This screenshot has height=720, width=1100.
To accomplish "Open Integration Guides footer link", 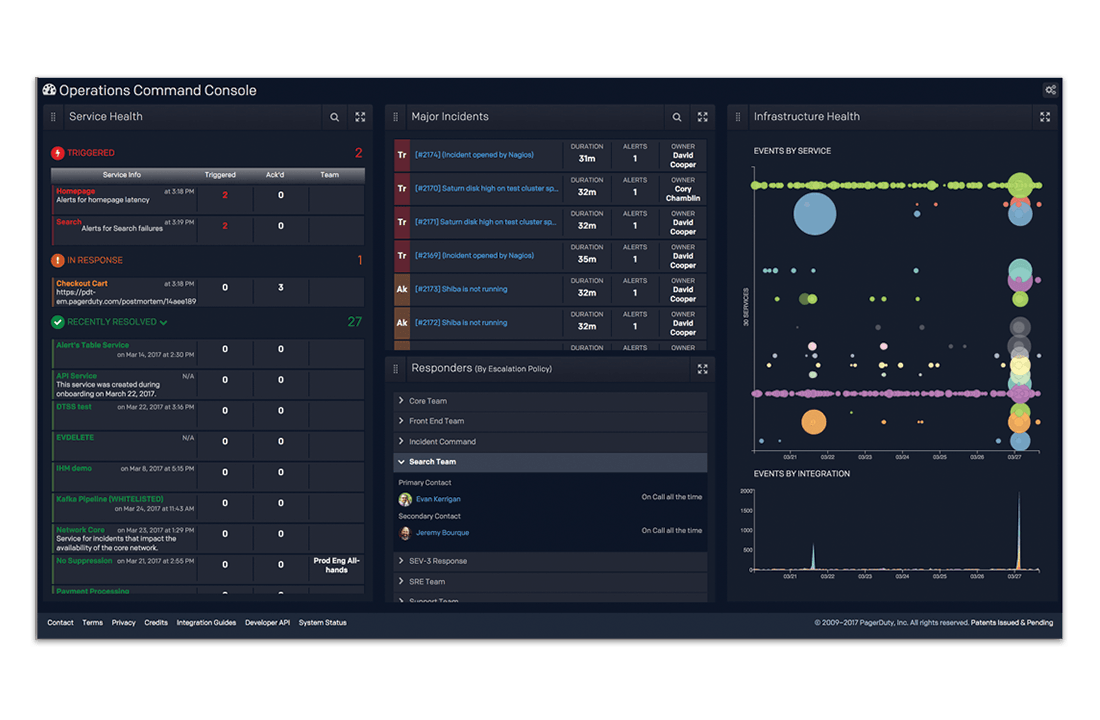I will [x=206, y=623].
